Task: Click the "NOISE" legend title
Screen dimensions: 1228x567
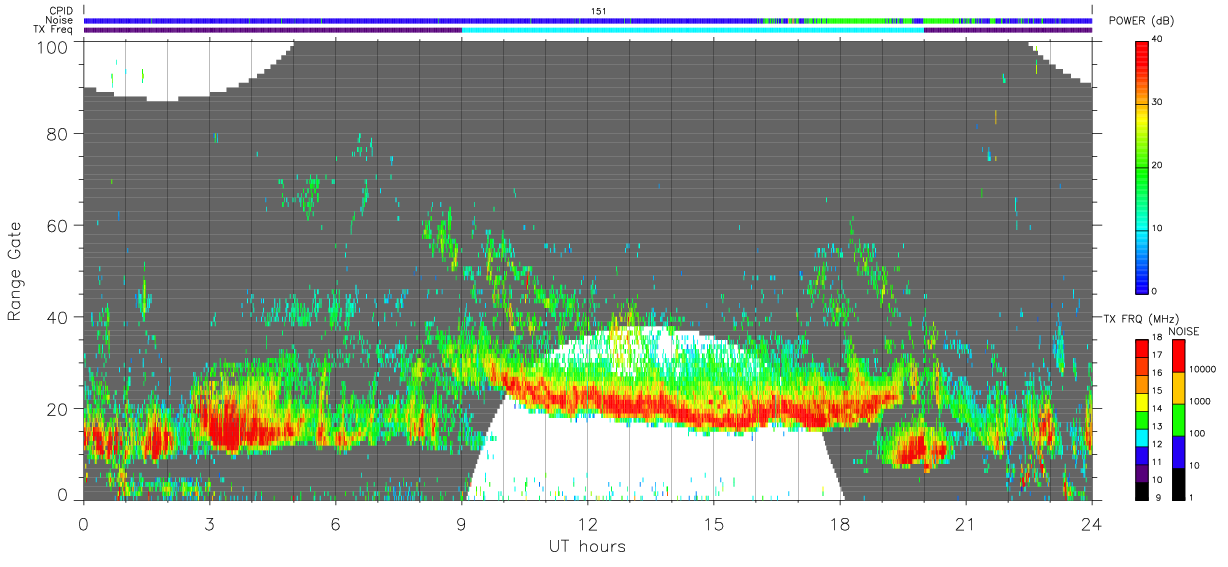Action: (1183, 330)
